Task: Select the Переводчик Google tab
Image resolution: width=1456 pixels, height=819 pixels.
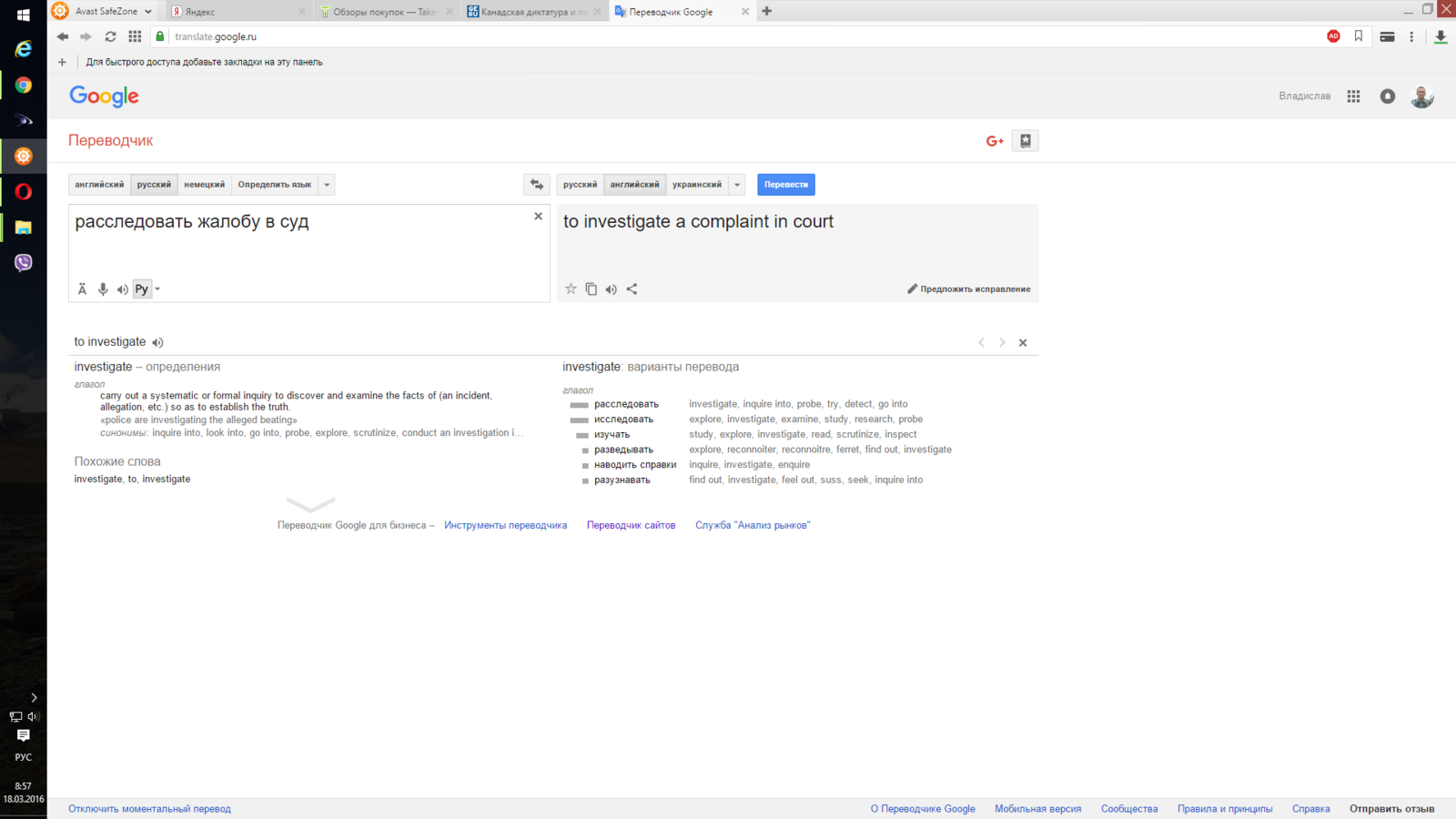Action: (x=681, y=12)
